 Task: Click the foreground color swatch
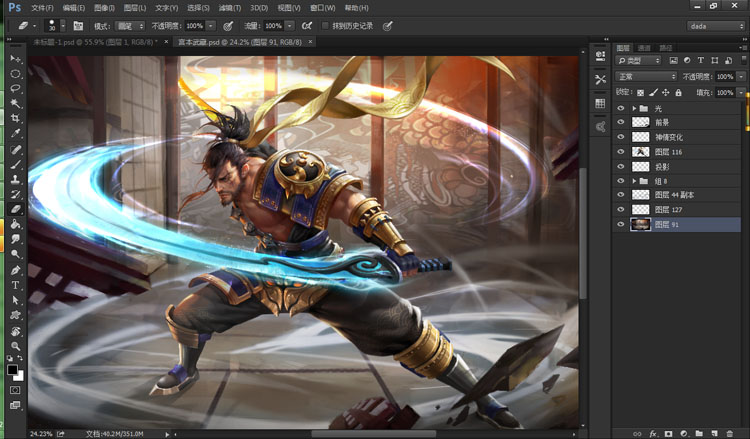point(12,370)
